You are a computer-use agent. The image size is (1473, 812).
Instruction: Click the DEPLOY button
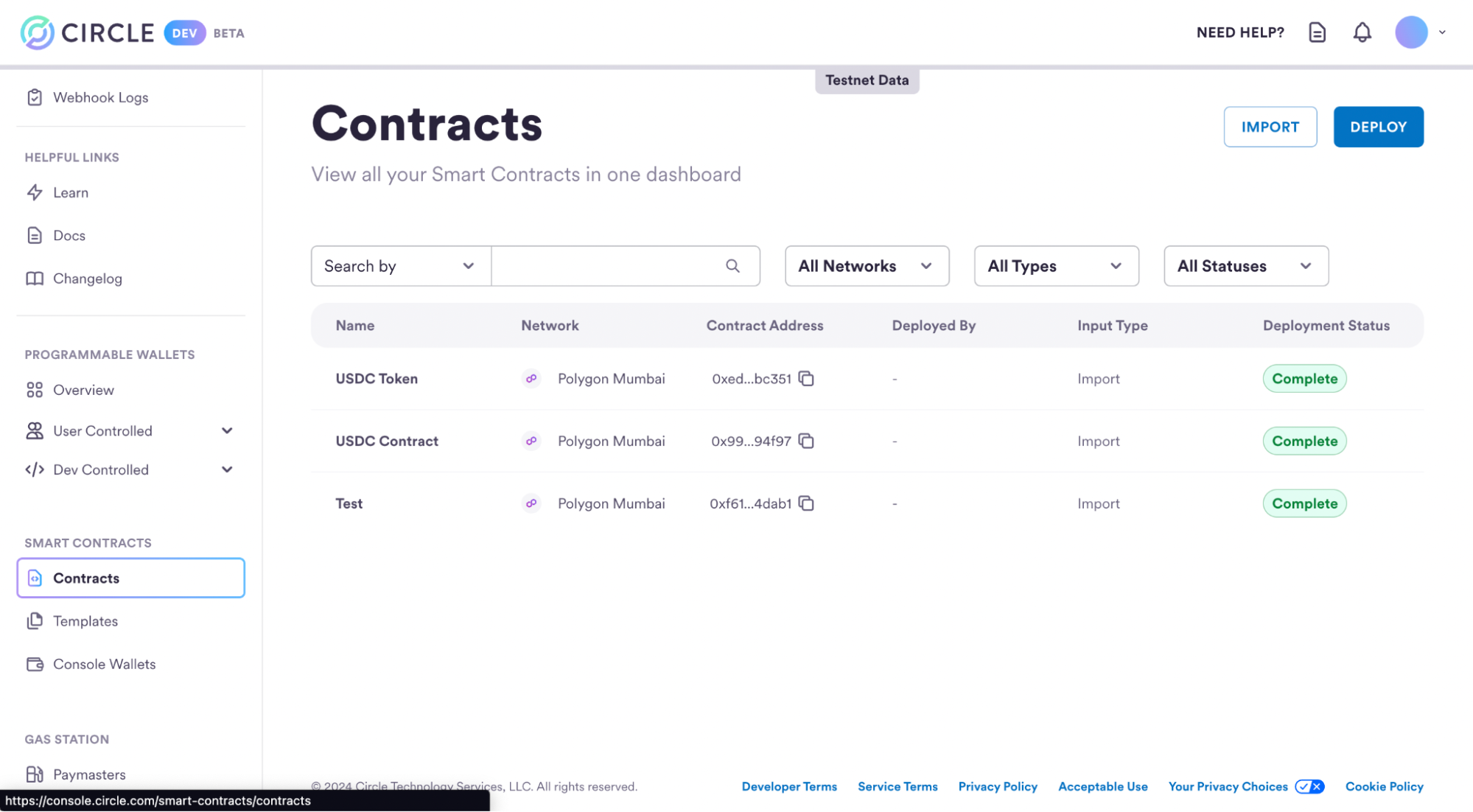tap(1378, 127)
